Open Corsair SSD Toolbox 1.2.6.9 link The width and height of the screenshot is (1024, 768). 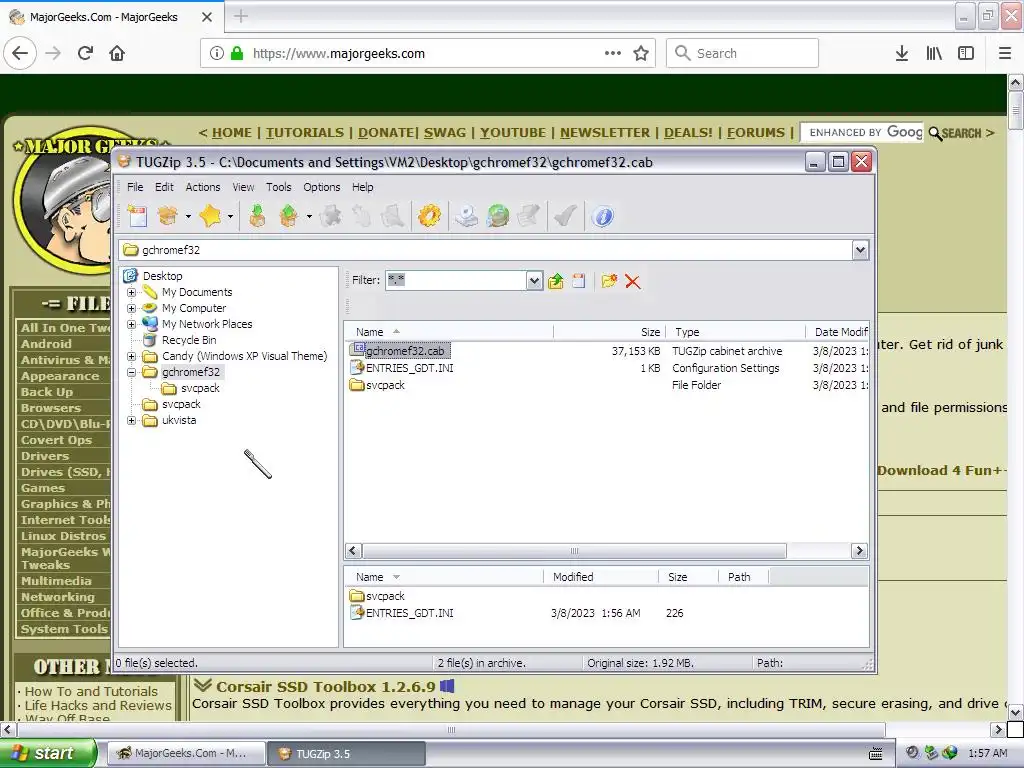pyautogui.click(x=325, y=687)
